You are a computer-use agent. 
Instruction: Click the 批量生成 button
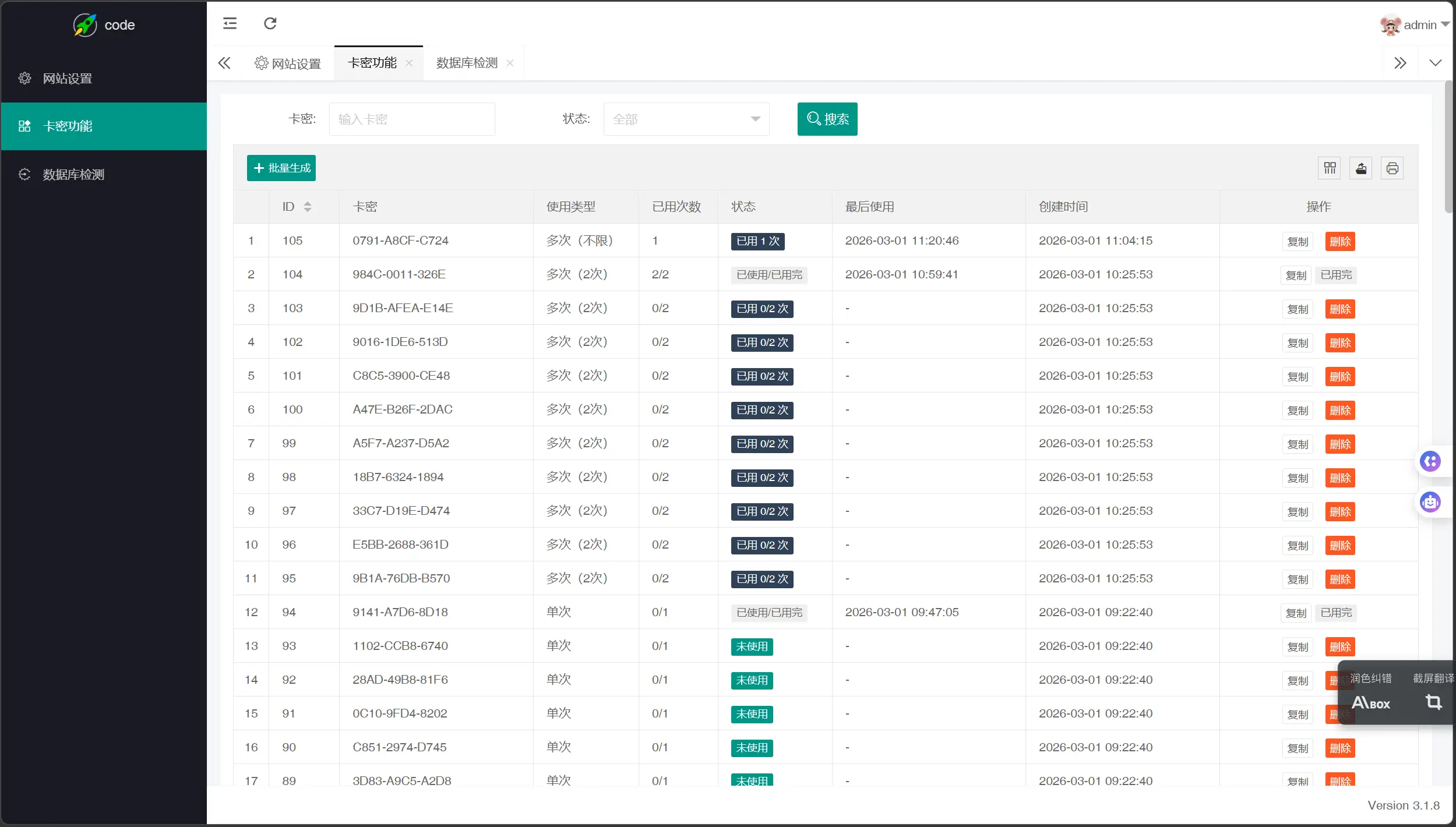pos(281,168)
